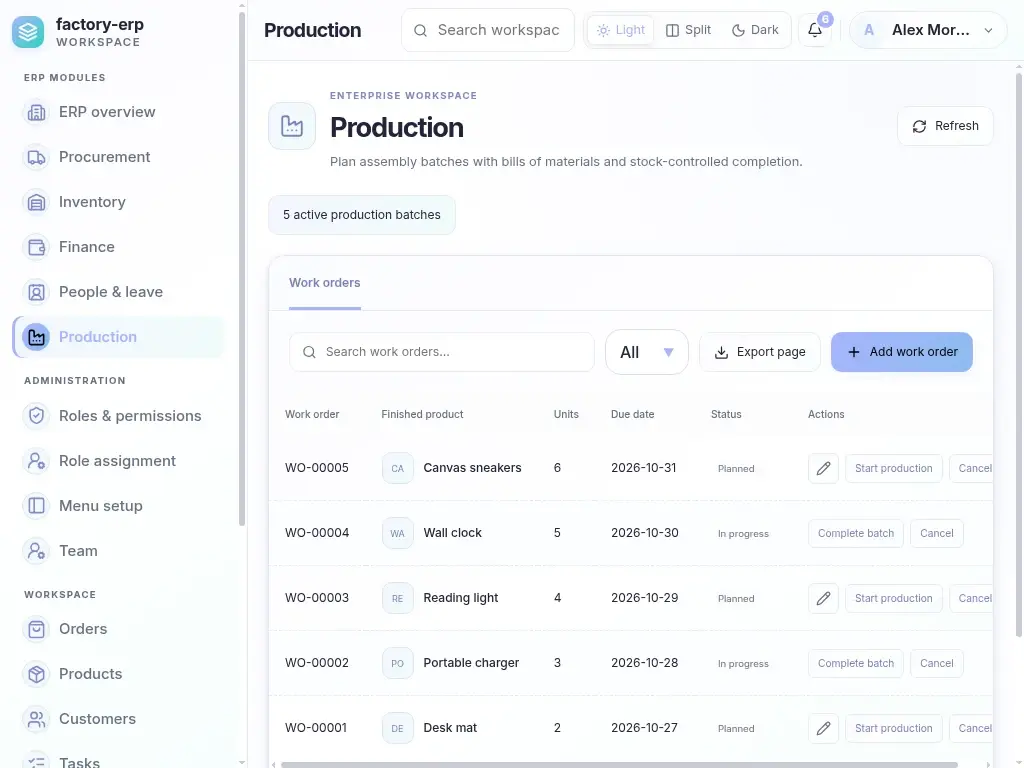Click the Procurement truck icon
This screenshot has height=768, width=1024.
click(37, 157)
